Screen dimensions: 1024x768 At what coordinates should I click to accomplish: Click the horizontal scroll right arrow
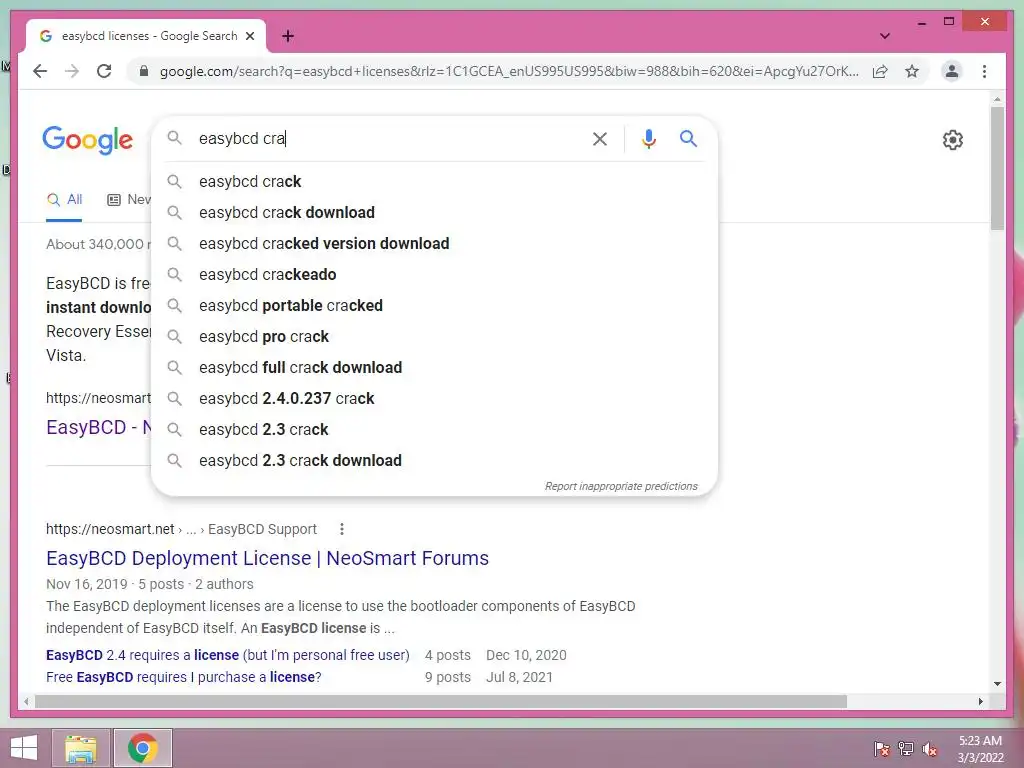[x=980, y=701]
